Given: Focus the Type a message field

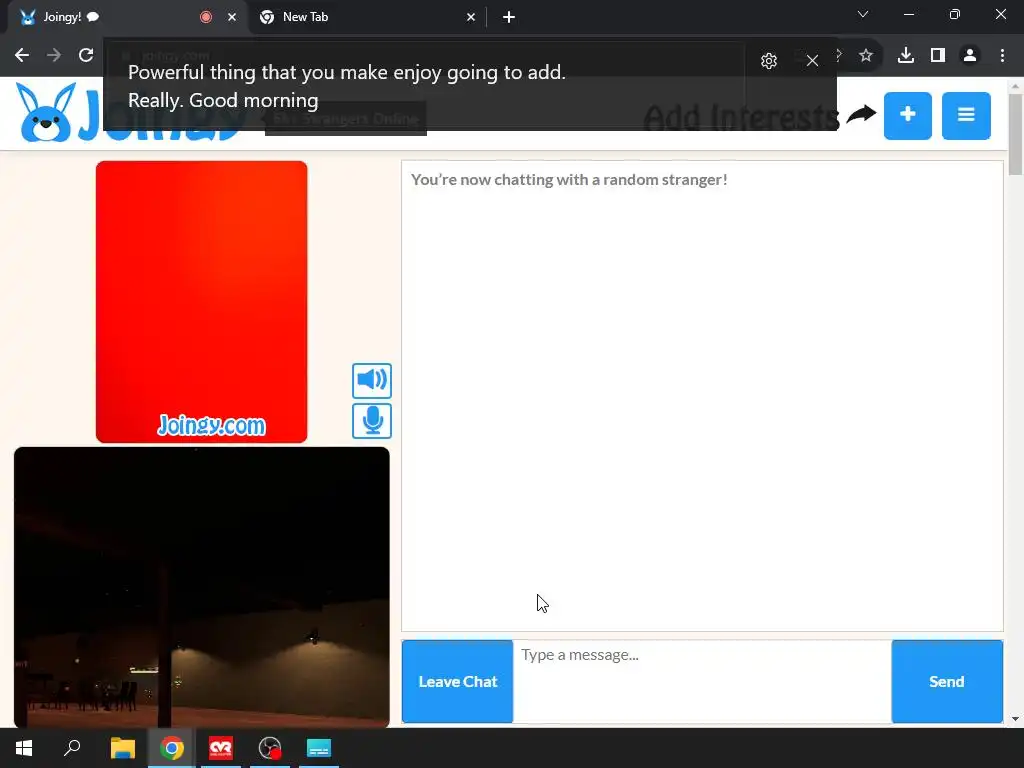Looking at the screenshot, I should coord(702,681).
